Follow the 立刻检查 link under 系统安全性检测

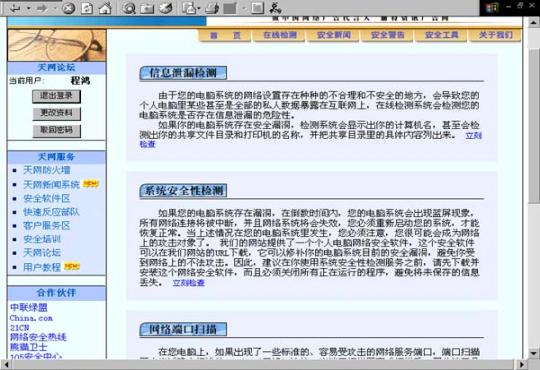(x=189, y=283)
